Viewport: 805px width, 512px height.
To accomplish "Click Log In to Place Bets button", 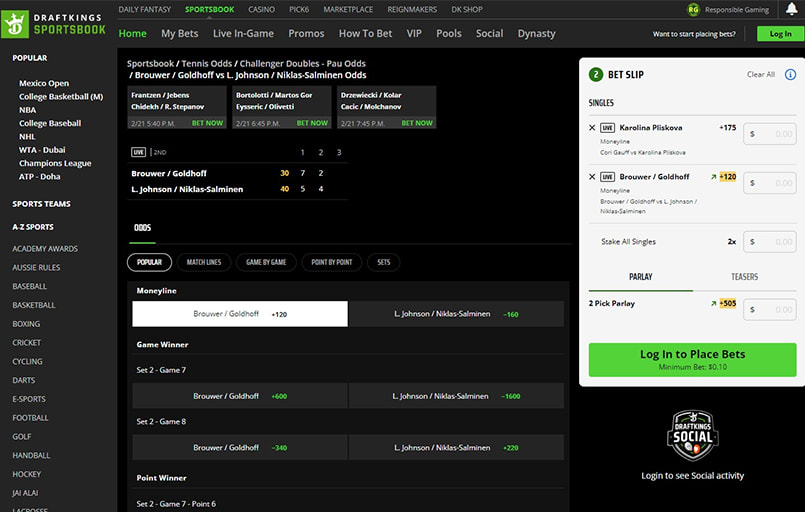I will [693, 359].
